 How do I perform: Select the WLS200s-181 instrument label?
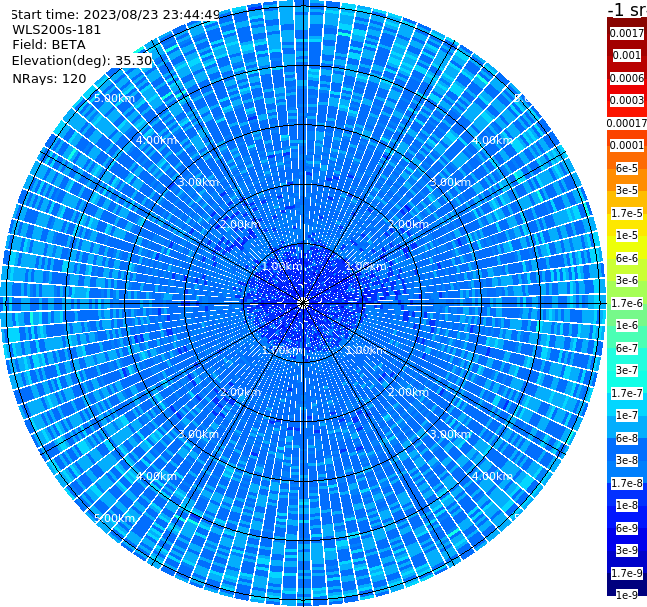coord(57,30)
